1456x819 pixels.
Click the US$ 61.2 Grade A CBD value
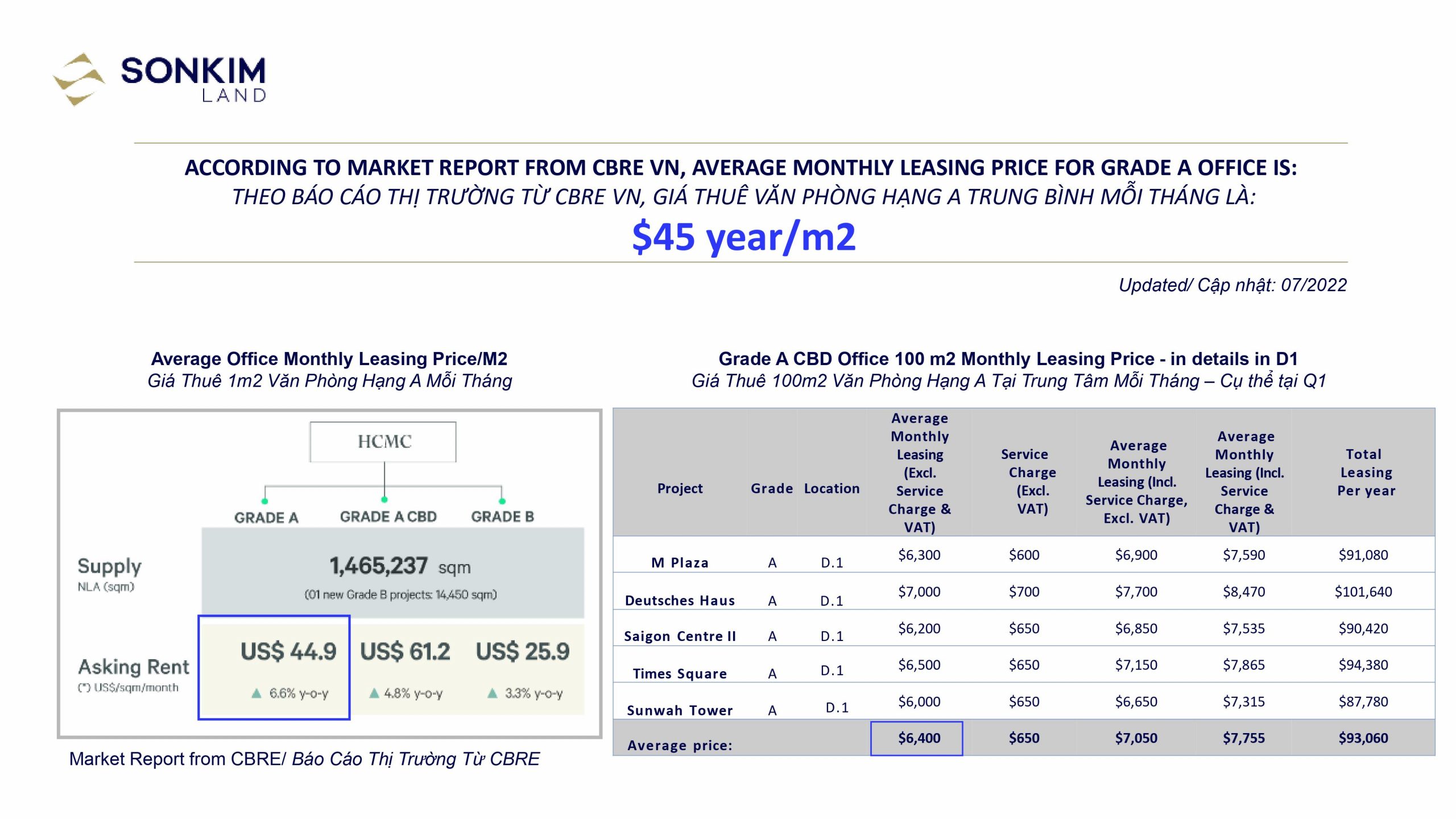pyautogui.click(x=405, y=652)
